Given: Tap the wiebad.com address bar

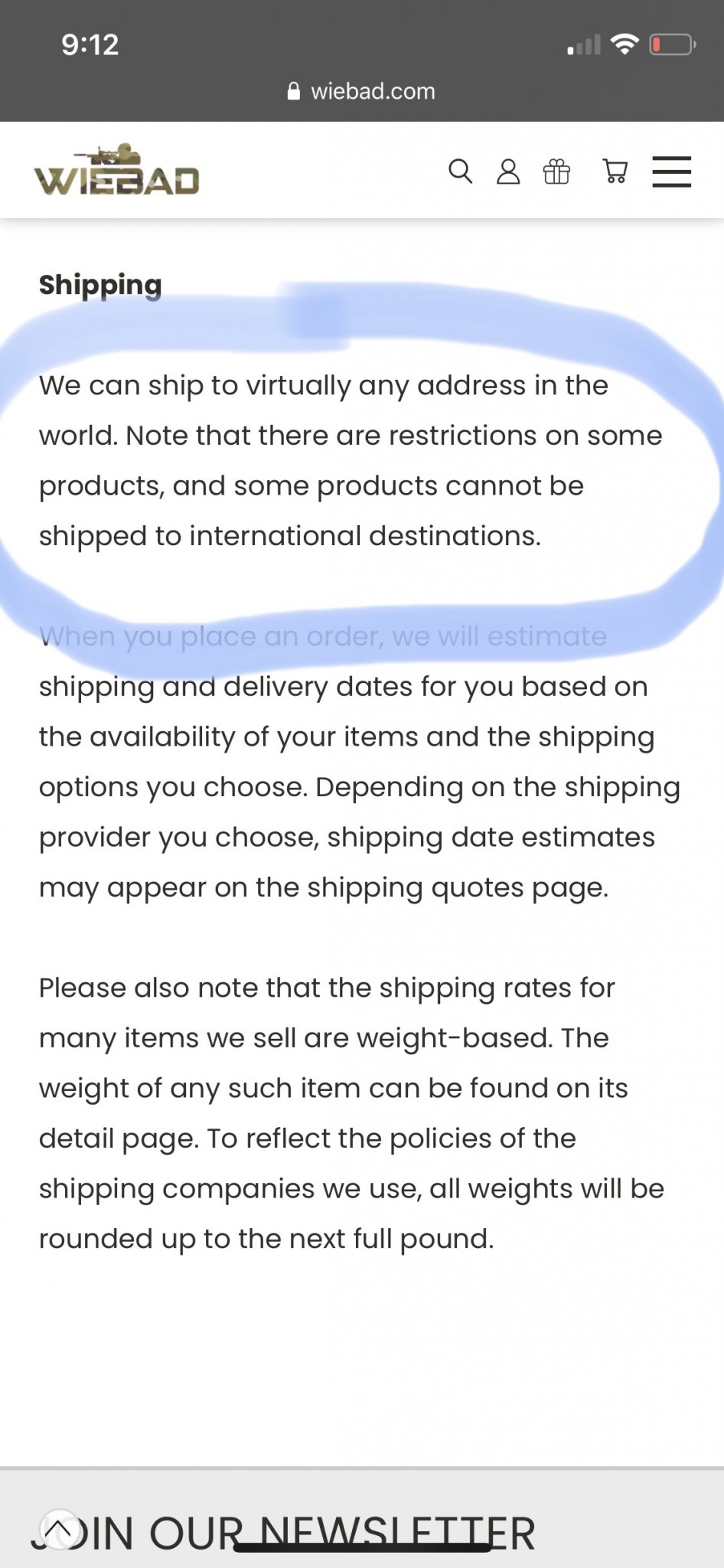Looking at the screenshot, I should tap(362, 91).
